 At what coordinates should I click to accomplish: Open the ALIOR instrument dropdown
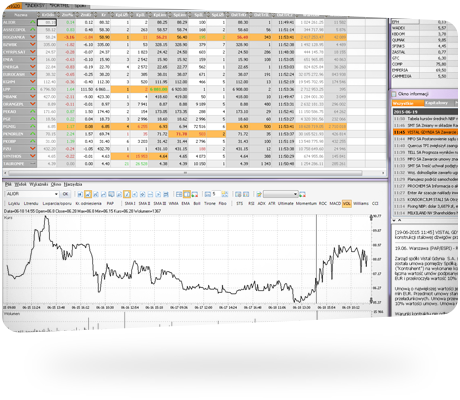(56, 194)
